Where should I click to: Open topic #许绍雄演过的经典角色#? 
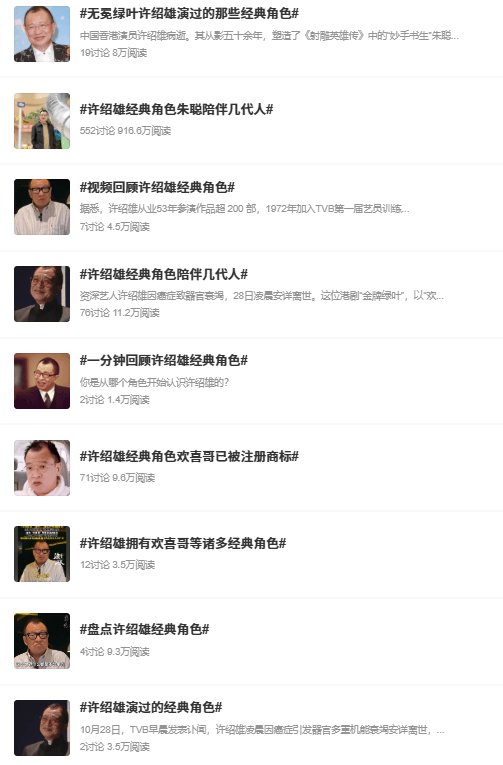[x=151, y=707]
